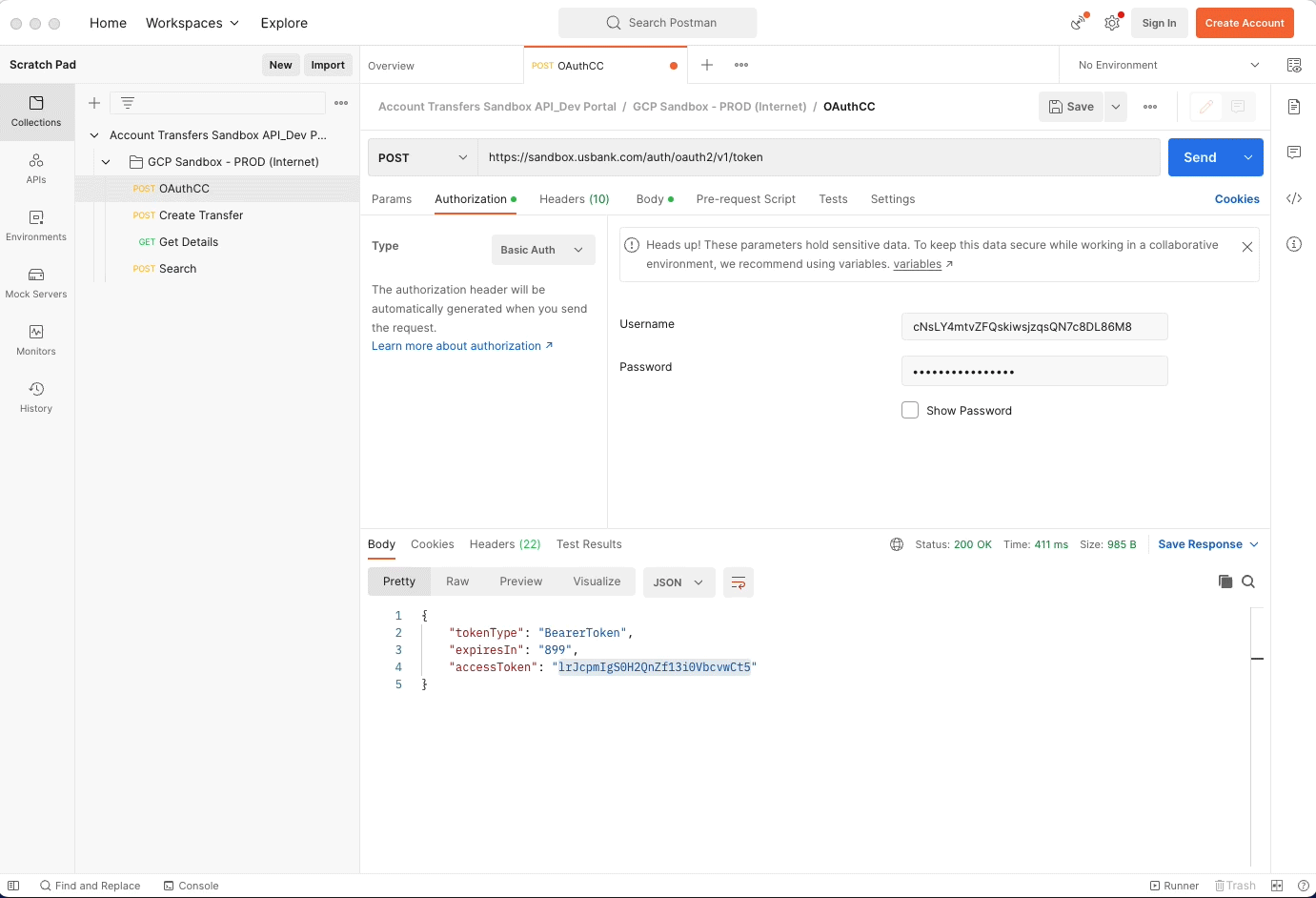Open the Monitors sidebar panel
The image size is (1316, 898).
pos(36,340)
